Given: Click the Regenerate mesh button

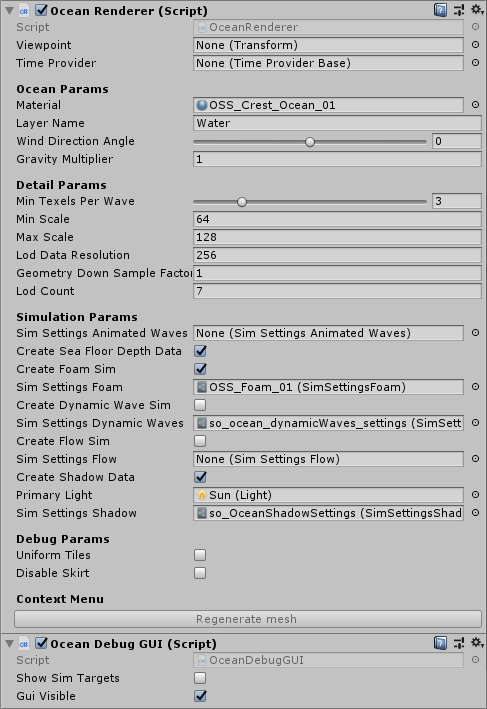Looking at the screenshot, I should click(x=248, y=619).
